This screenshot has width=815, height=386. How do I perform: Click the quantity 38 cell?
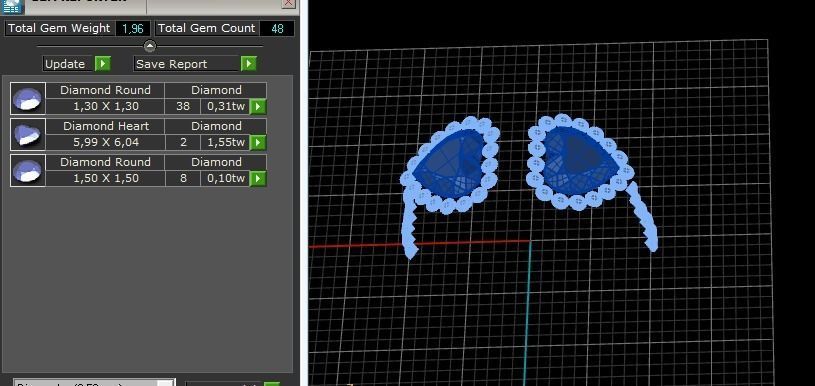pyautogui.click(x=182, y=107)
